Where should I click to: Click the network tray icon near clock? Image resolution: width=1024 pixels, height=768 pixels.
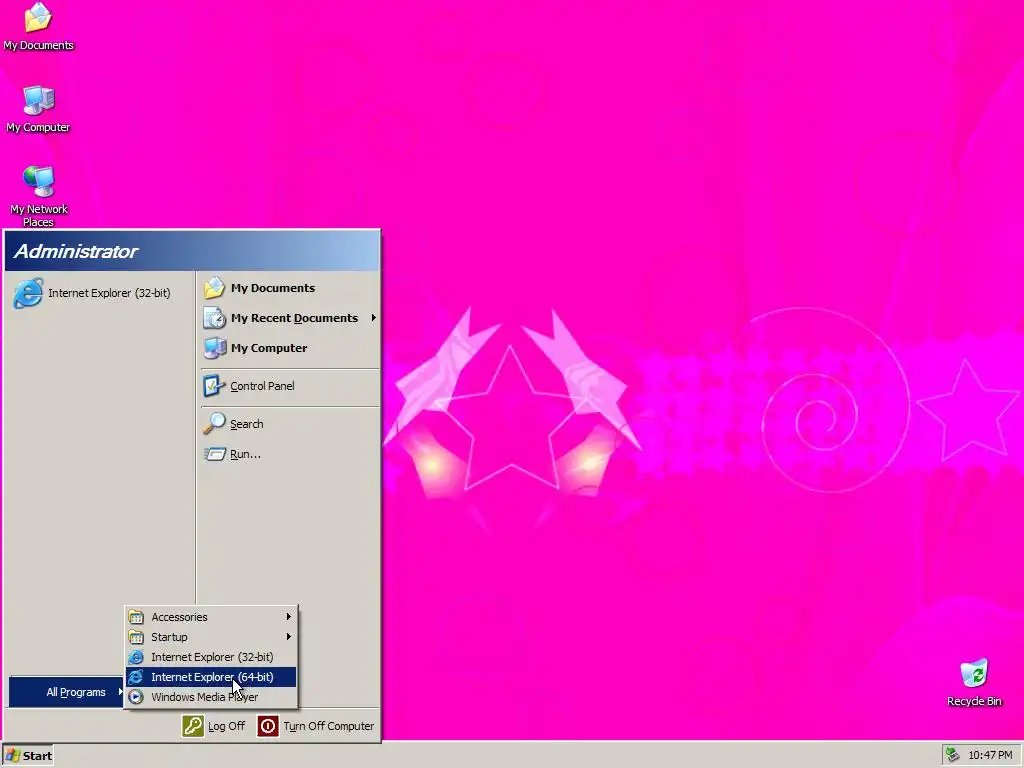tap(953, 755)
